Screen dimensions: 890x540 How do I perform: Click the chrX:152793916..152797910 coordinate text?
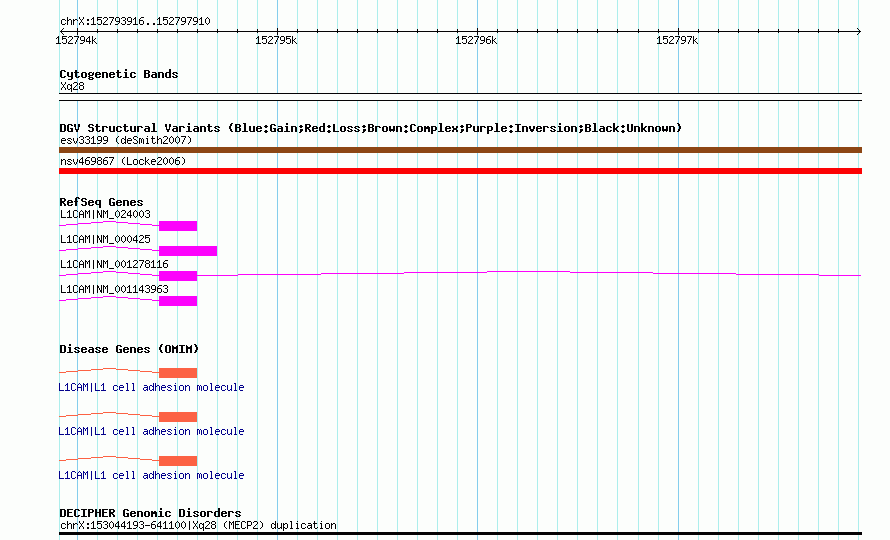135,22
